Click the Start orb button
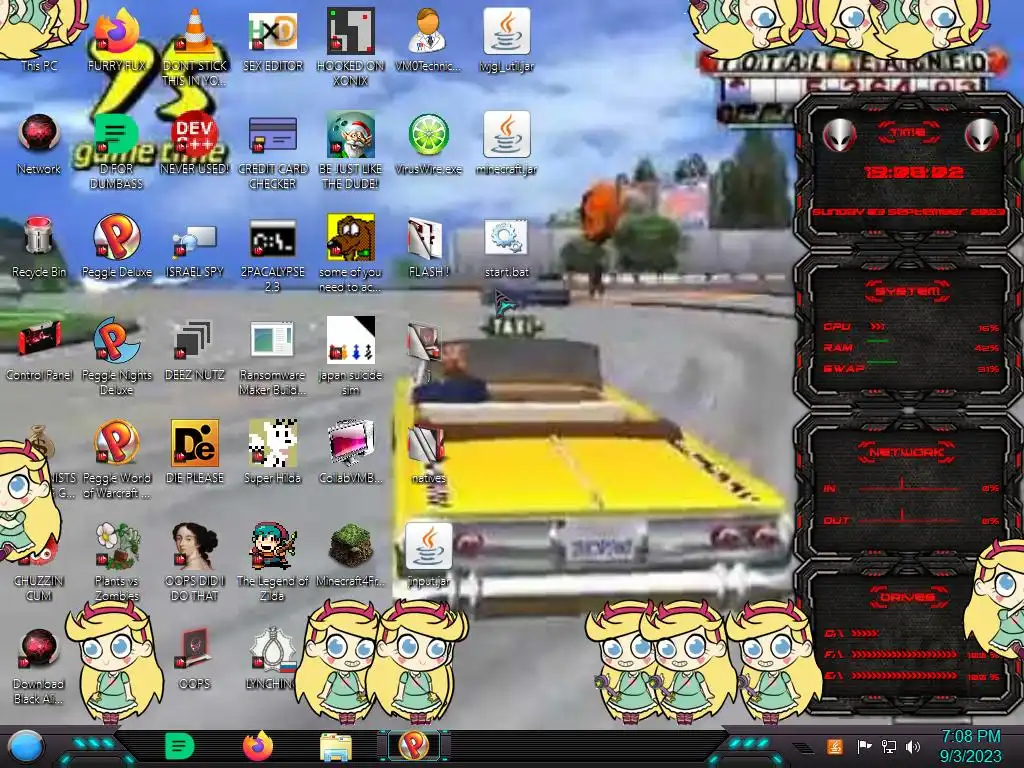 pyautogui.click(x=26, y=747)
